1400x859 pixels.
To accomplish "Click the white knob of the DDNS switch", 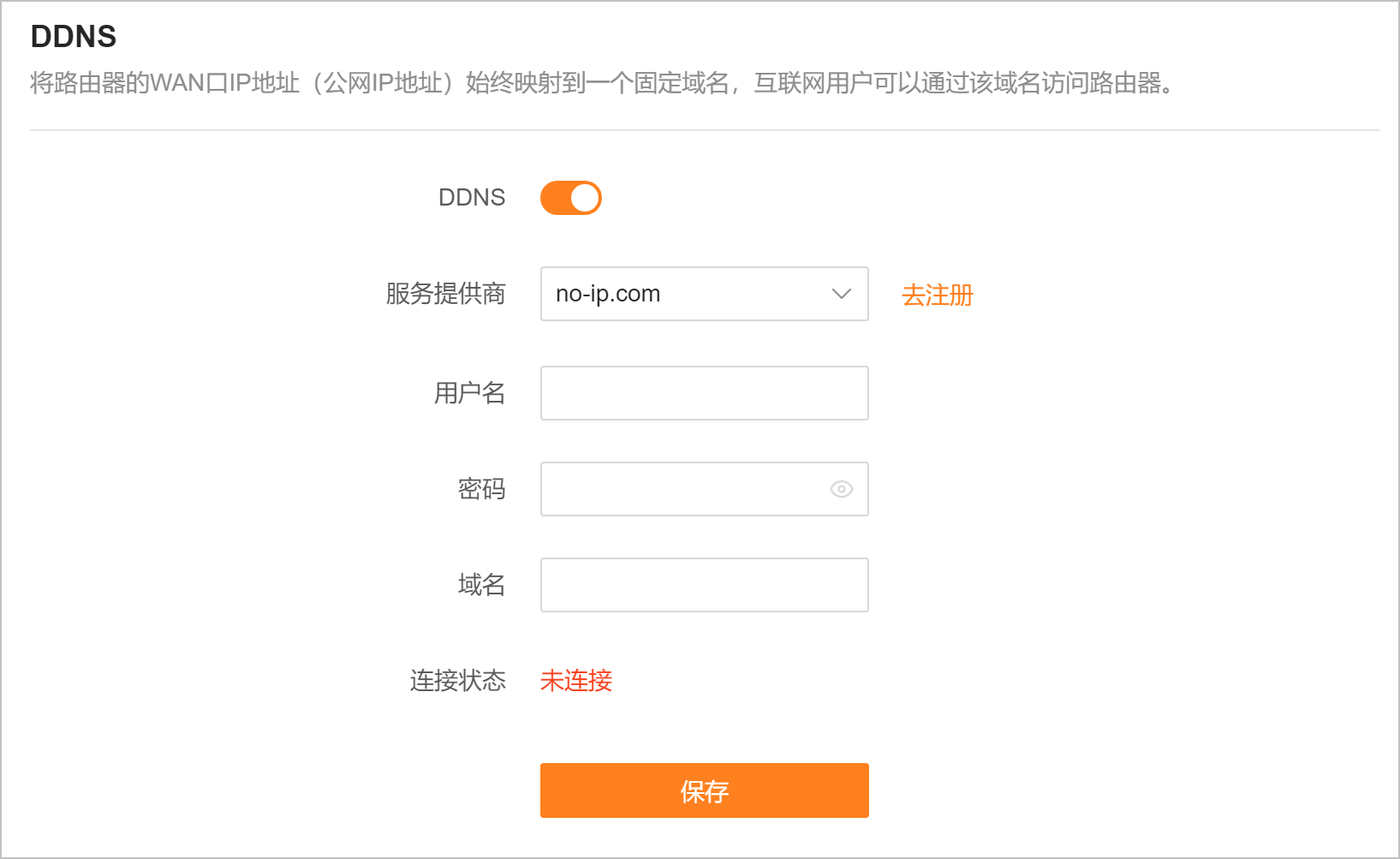I will point(585,198).
